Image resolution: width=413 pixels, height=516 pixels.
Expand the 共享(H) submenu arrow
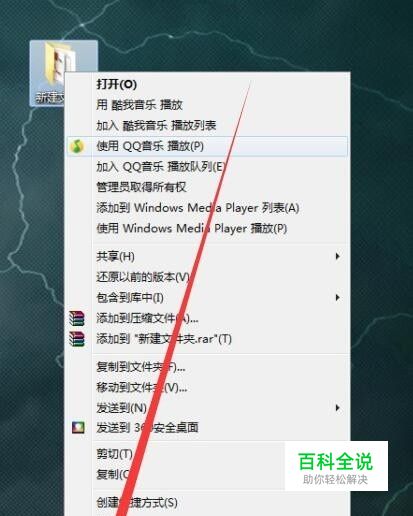pos(338,256)
